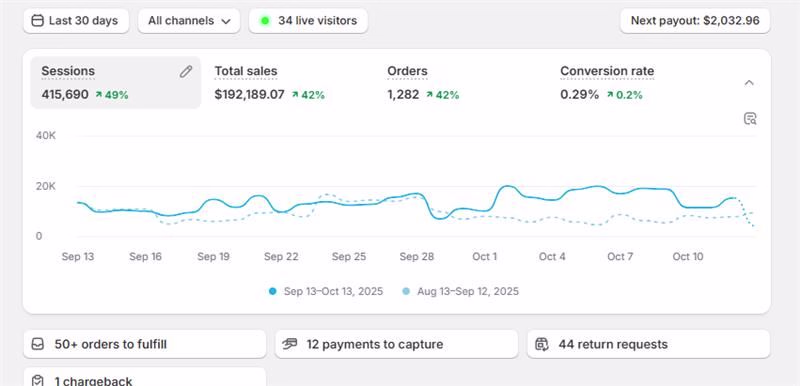Viewport: 800px width, 386px height.
Task: Click the inbox icon on orders to fulfill
Action: coord(38,344)
